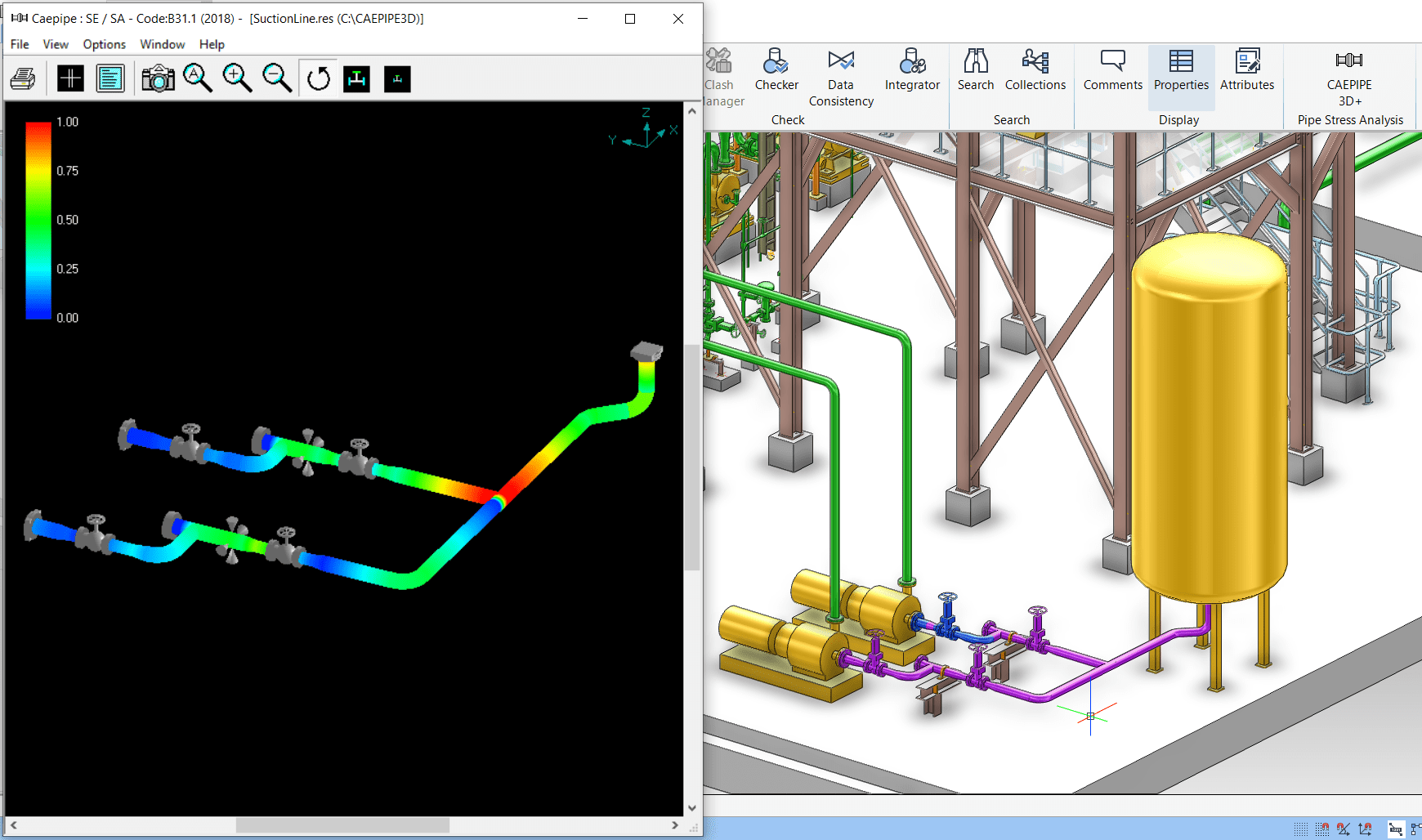Click the 0.50 legend value label
The image size is (1422, 840).
[x=68, y=220]
